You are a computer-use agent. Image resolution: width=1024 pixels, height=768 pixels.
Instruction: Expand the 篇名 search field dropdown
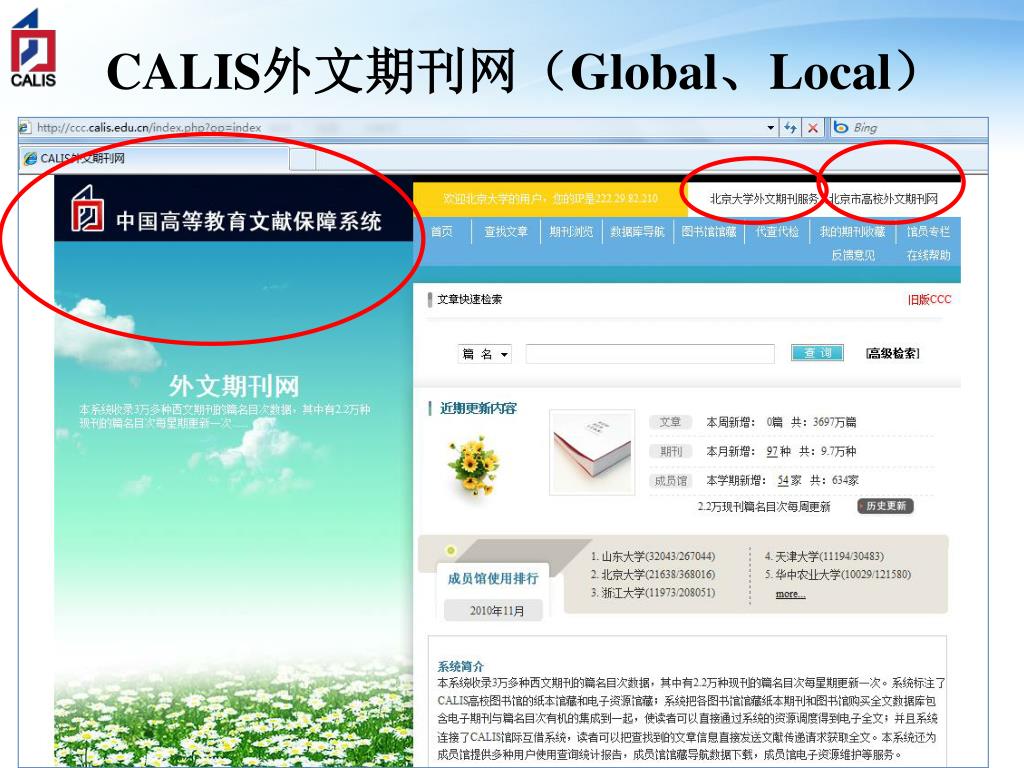point(485,354)
